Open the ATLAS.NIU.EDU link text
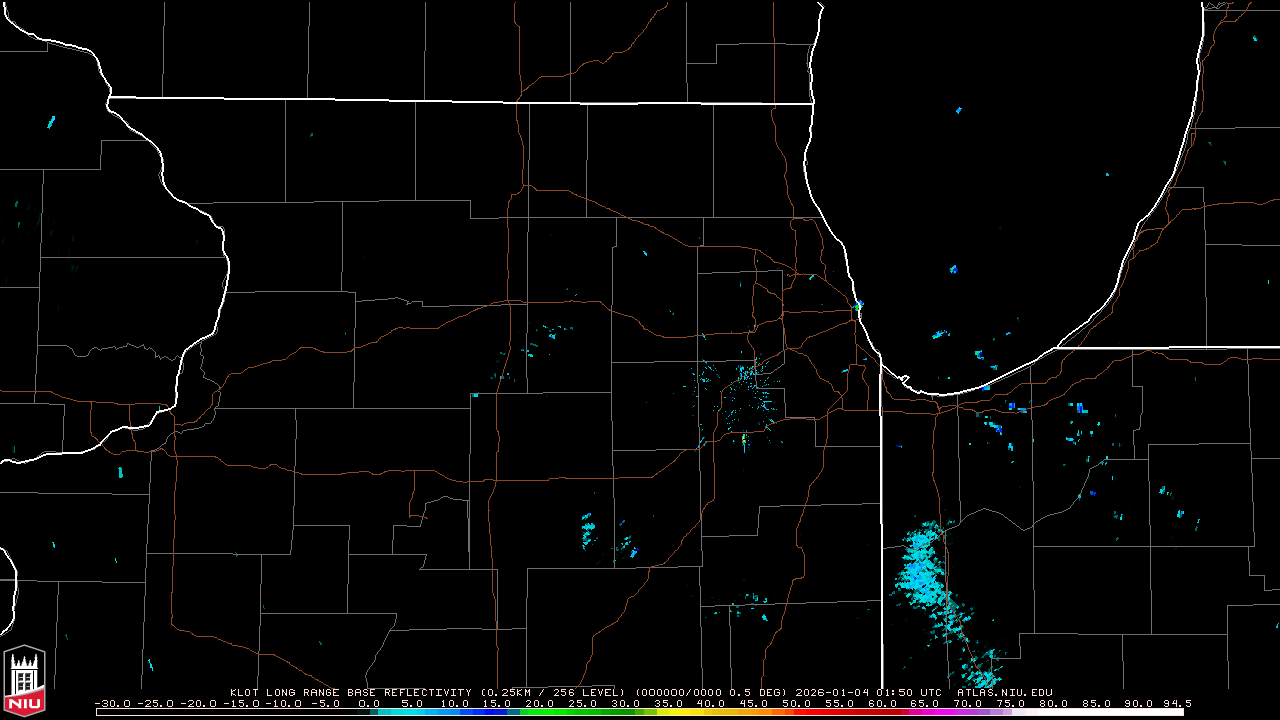Viewport: 1280px width, 720px height. point(1004,692)
